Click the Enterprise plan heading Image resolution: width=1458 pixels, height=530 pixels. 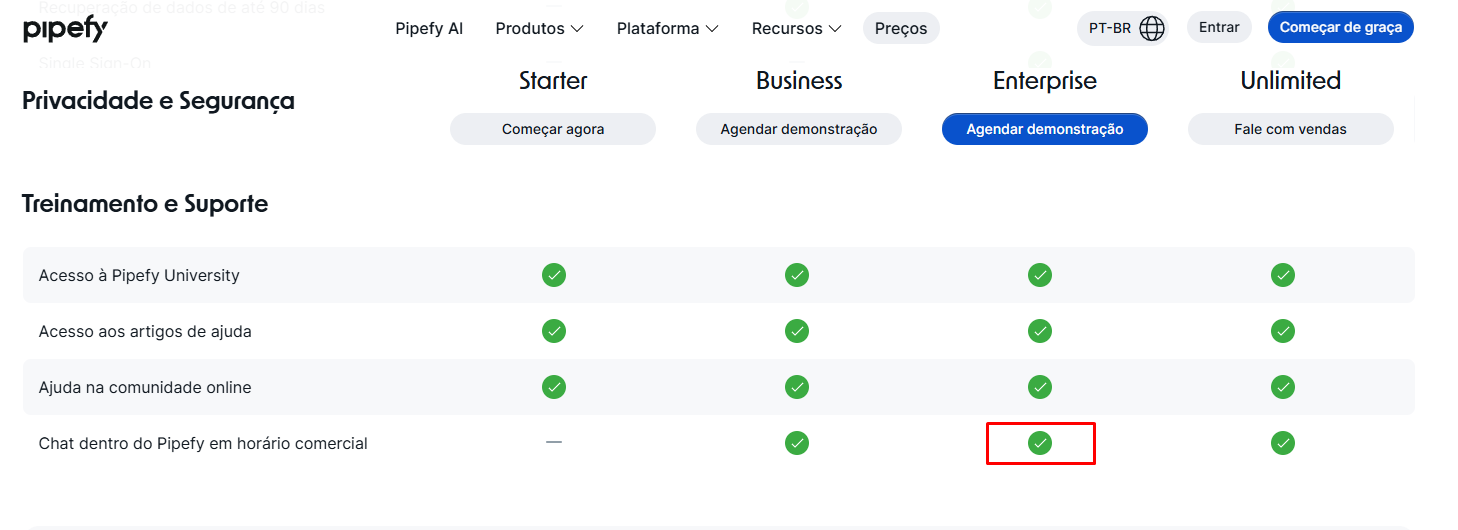click(1045, 81)
